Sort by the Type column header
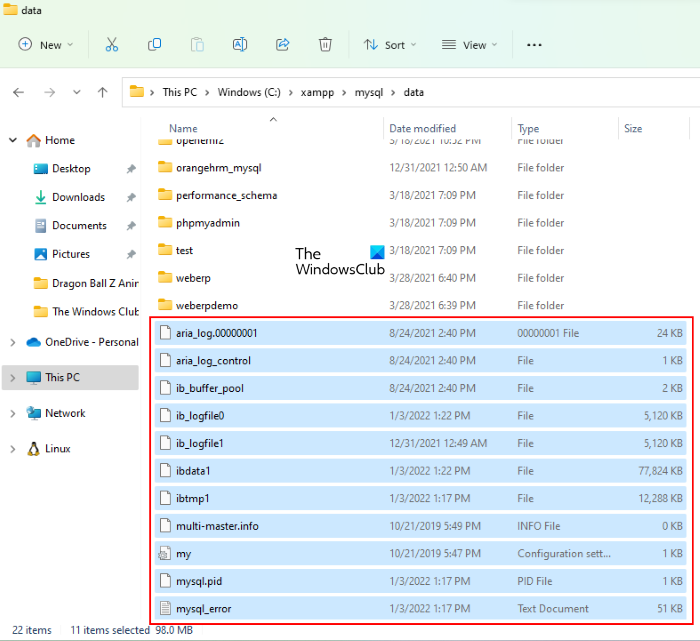 [x=528, y=129]
